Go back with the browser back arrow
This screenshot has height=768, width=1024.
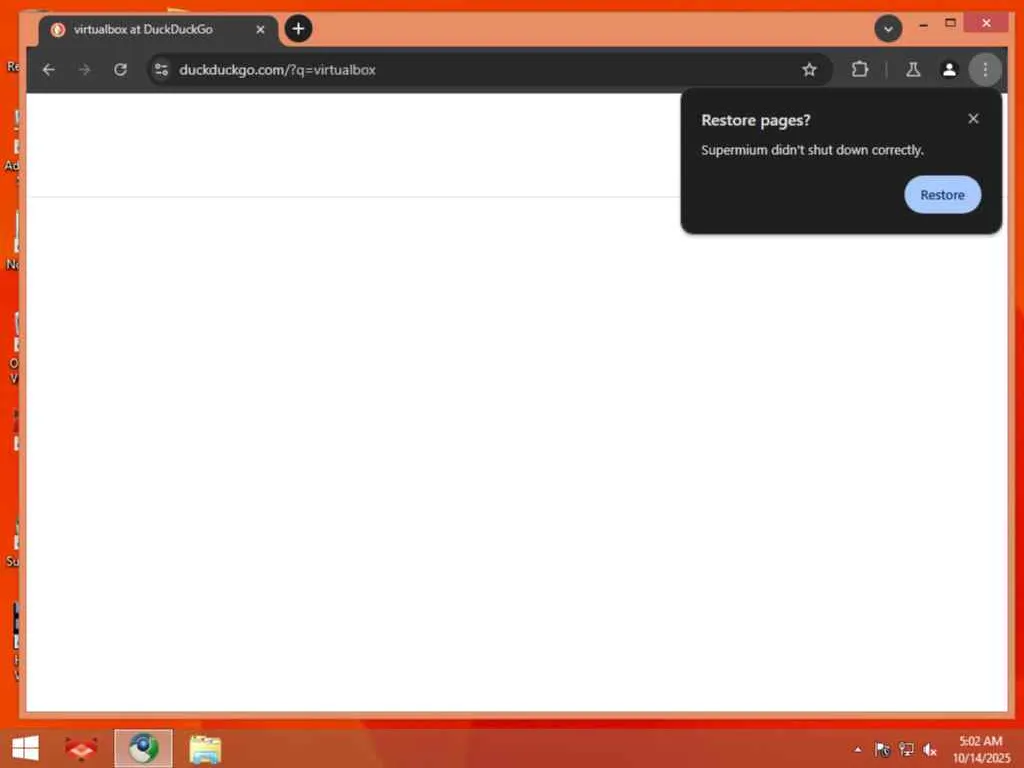pos(49,70)
